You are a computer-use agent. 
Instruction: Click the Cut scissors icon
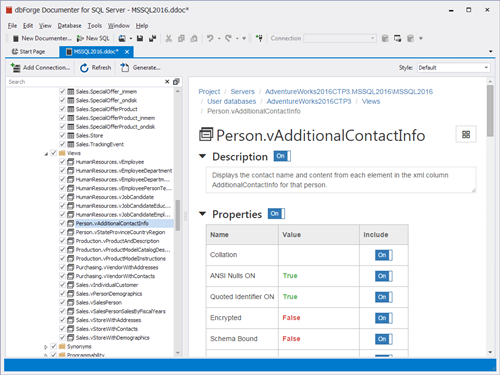point(169,39)
